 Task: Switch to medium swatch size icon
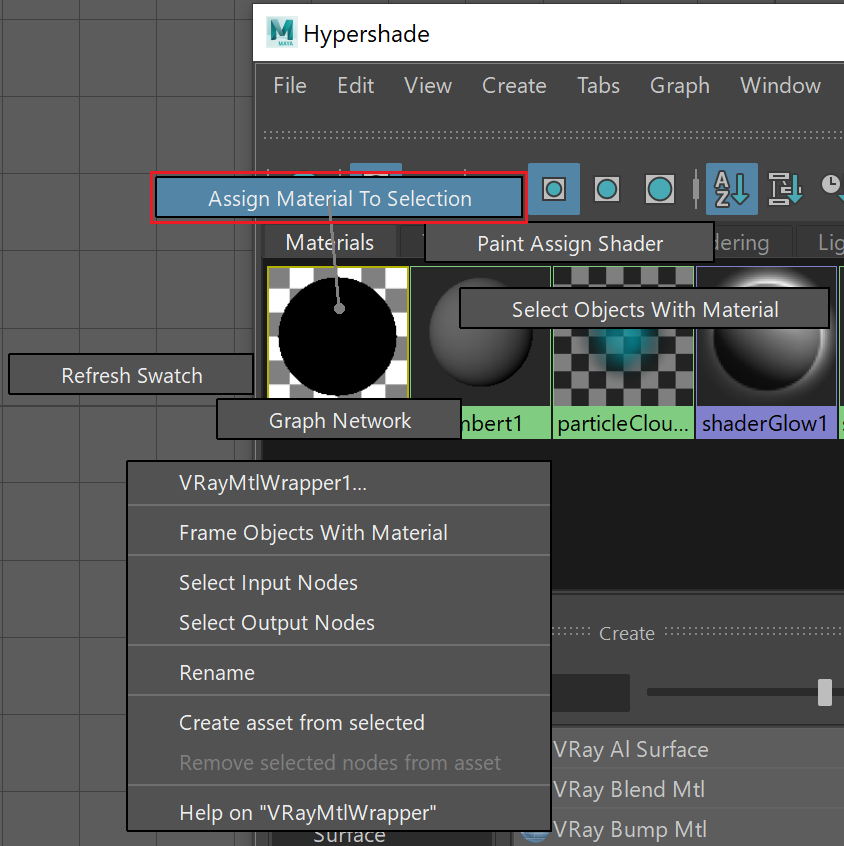point(607,189)
